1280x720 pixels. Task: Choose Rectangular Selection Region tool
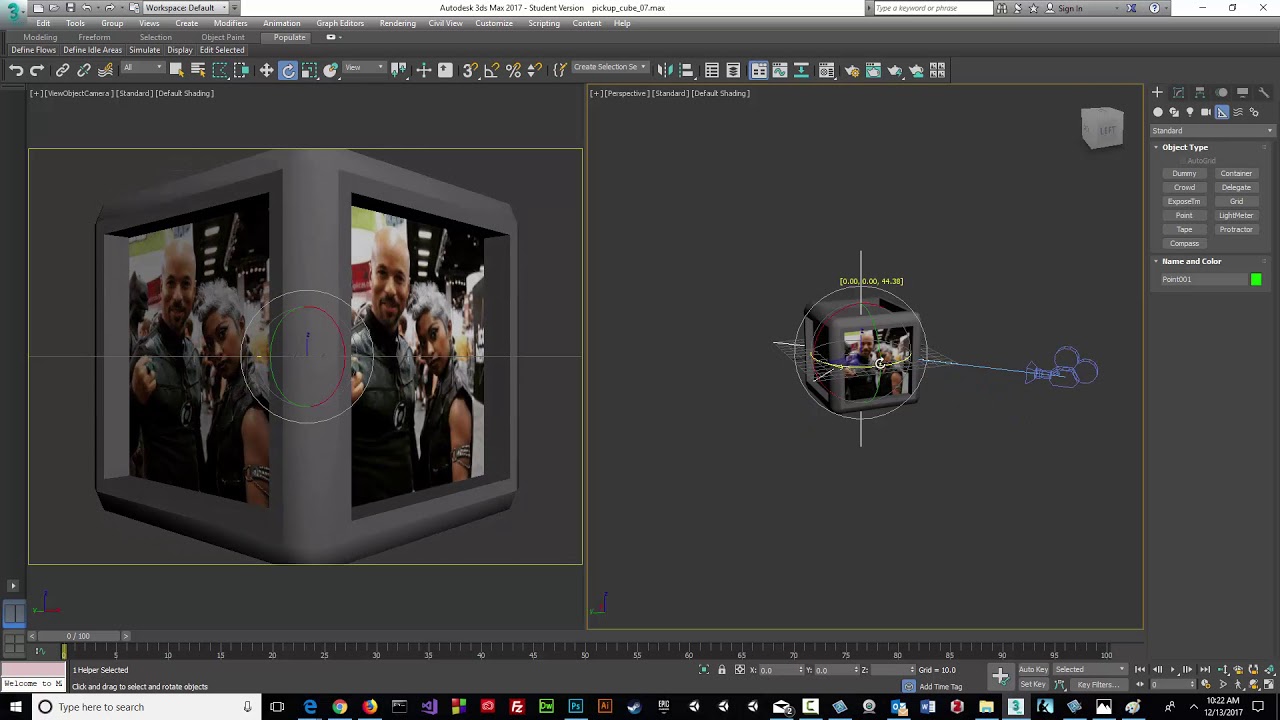(x=220, y=70)
